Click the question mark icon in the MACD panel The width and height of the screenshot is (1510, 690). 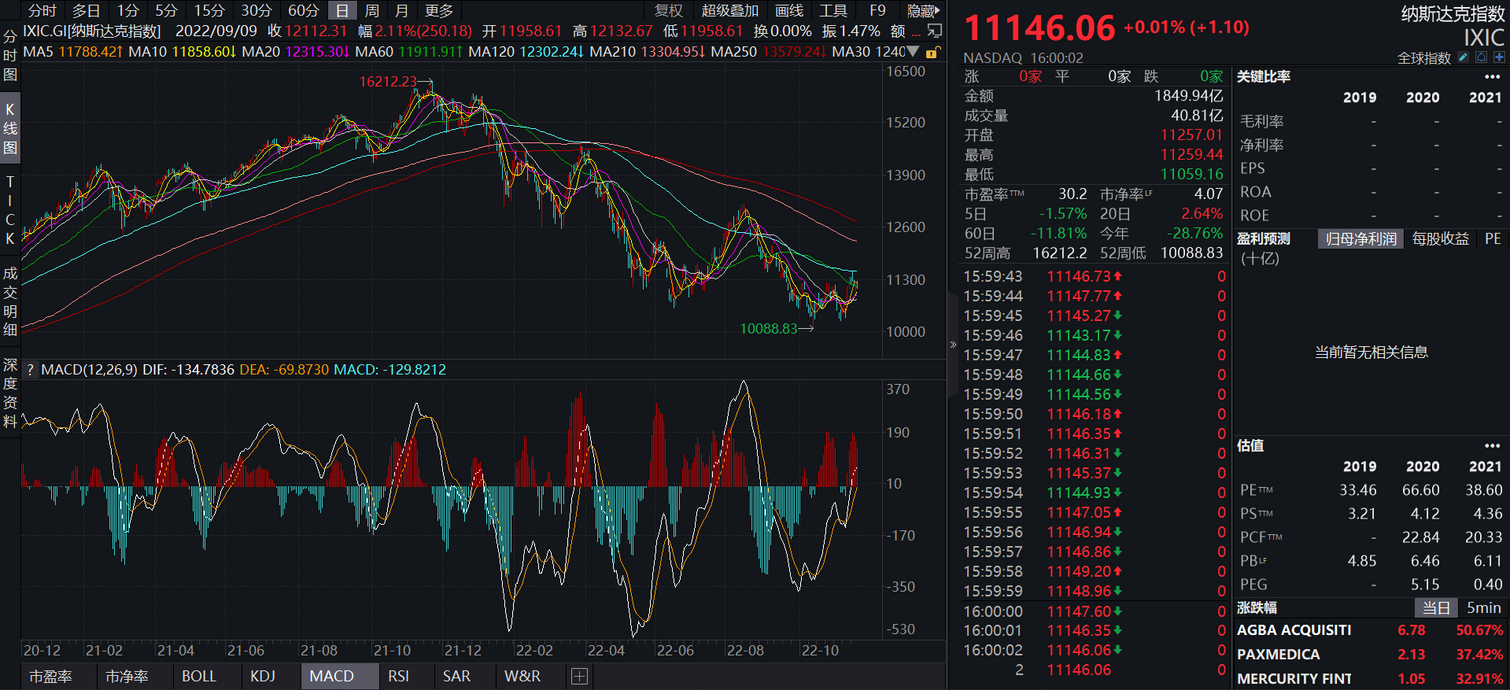[31, 369]
